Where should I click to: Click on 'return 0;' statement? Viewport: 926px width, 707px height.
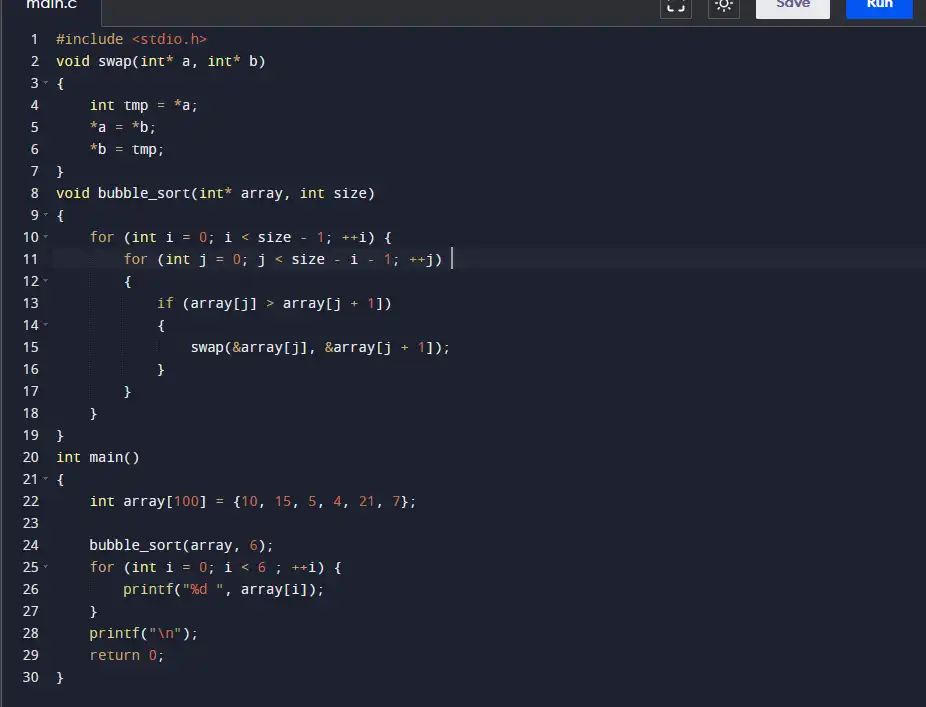[x=126, y=655]
